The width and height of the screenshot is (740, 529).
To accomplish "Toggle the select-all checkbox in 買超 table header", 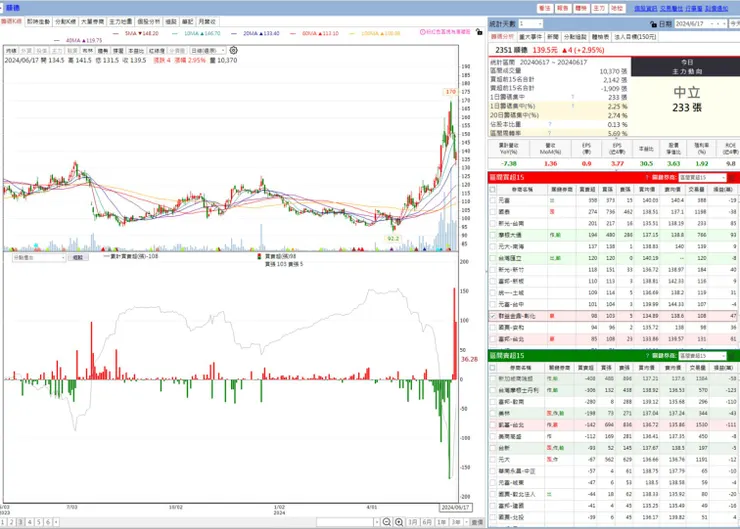I will coord(493,189).
